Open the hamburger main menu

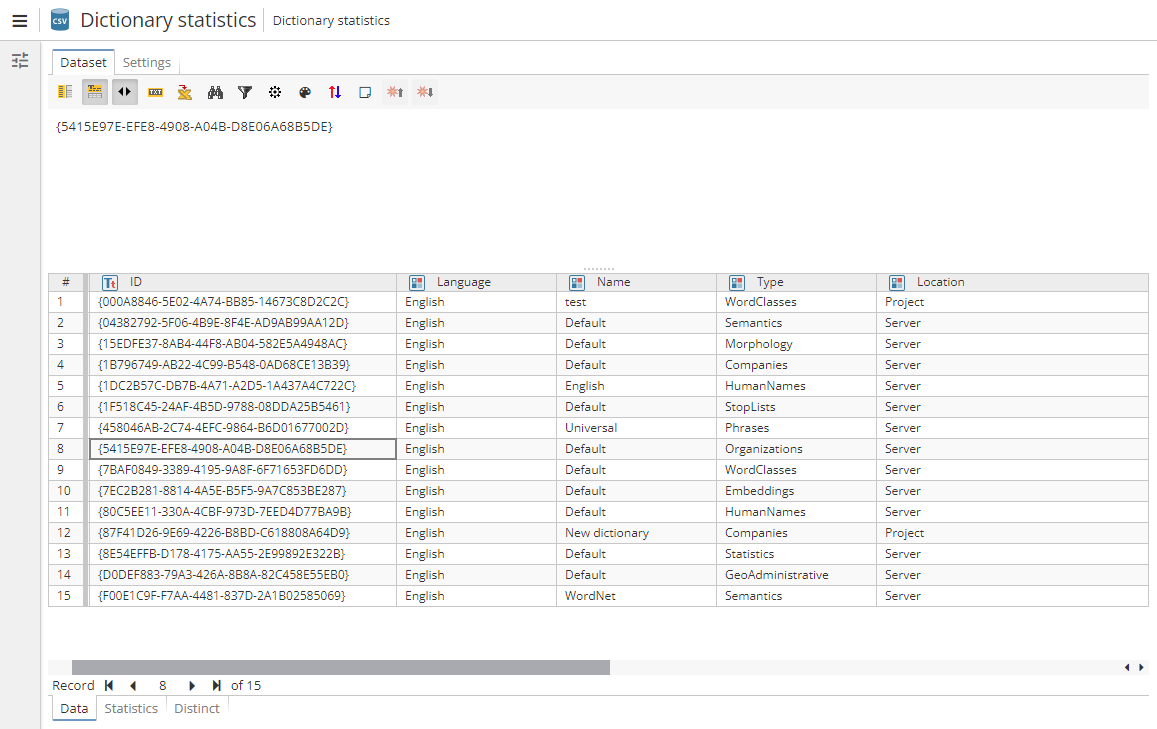tap(19, 21)
